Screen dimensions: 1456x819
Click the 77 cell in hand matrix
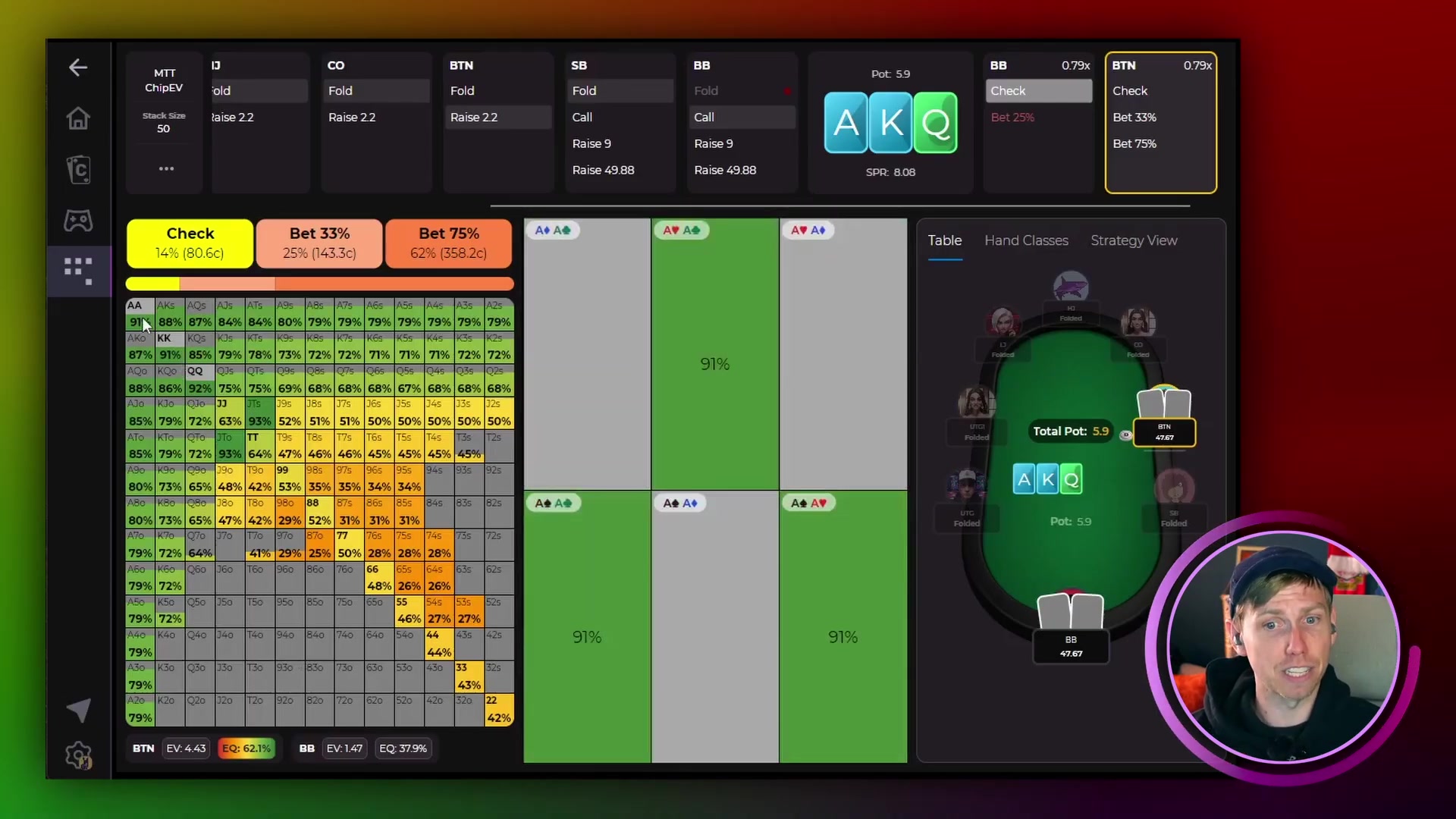pyautogui.click(x=350, y=545)
